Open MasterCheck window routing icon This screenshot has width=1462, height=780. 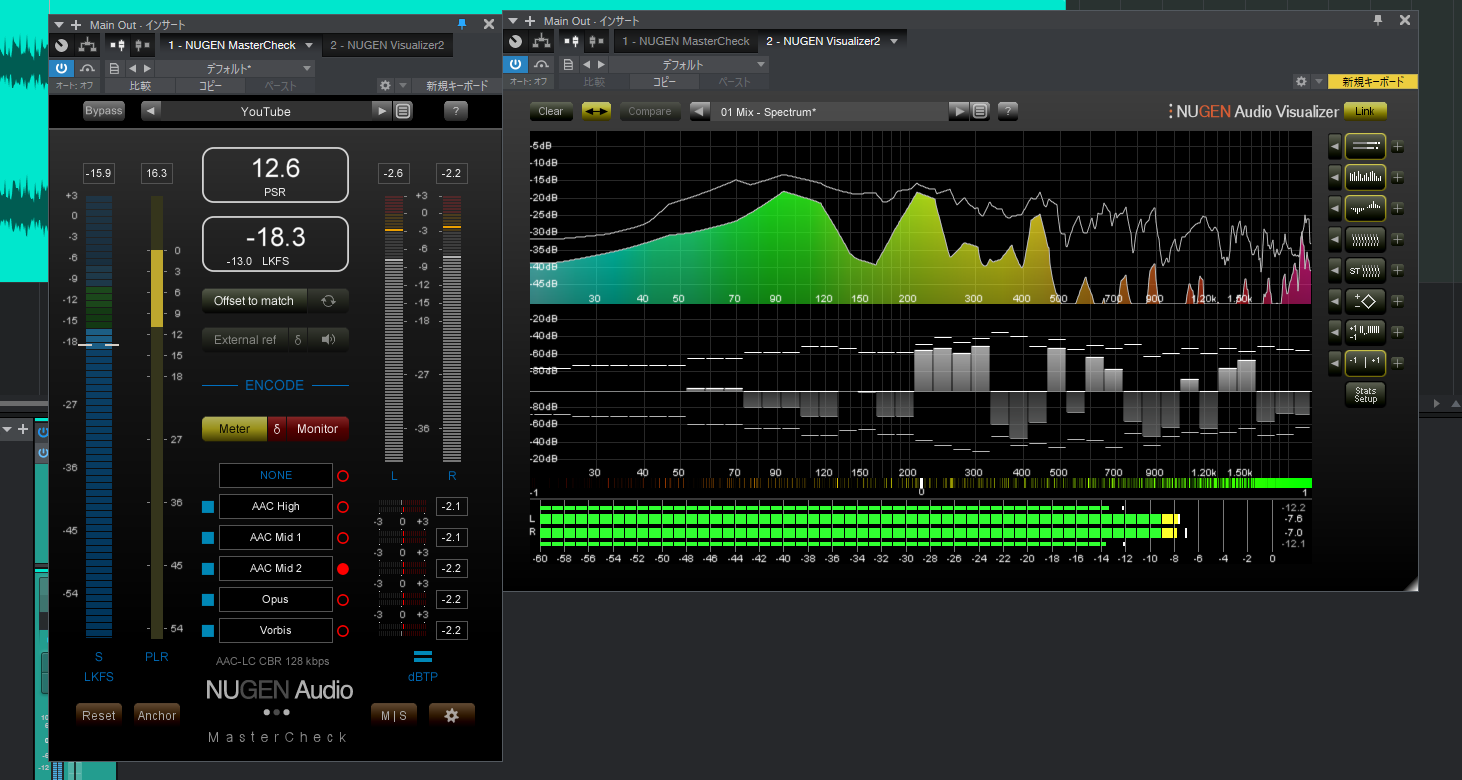click(88, 45)
